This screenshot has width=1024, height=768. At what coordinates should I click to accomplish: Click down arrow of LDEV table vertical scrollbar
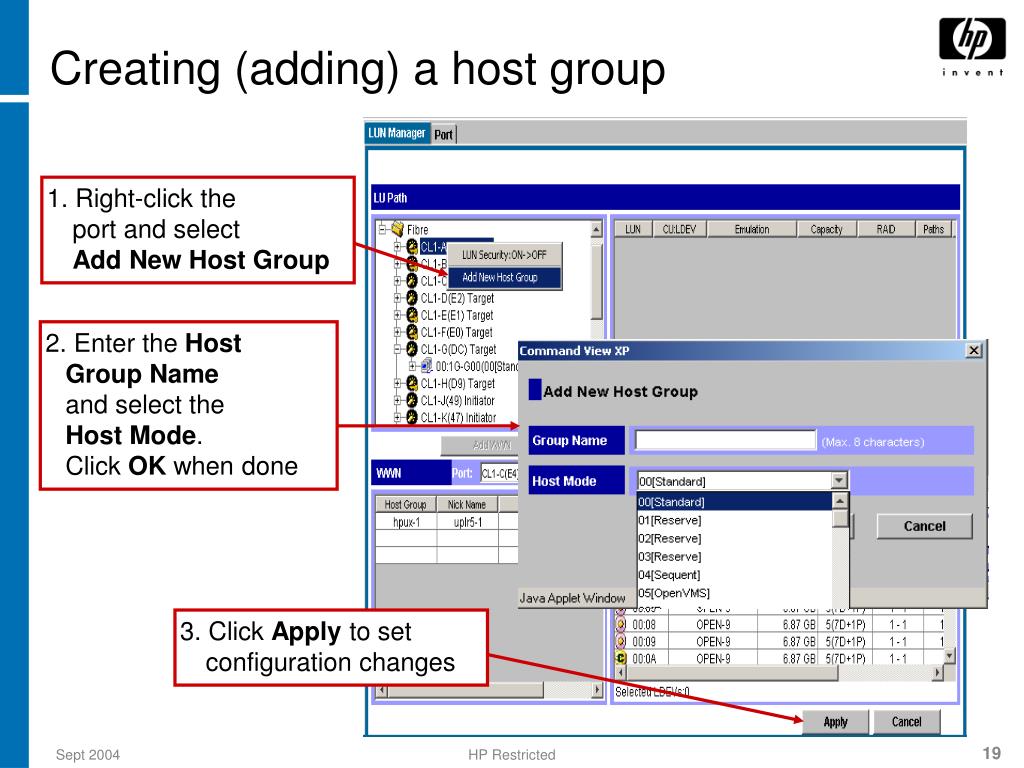[950, 654]
